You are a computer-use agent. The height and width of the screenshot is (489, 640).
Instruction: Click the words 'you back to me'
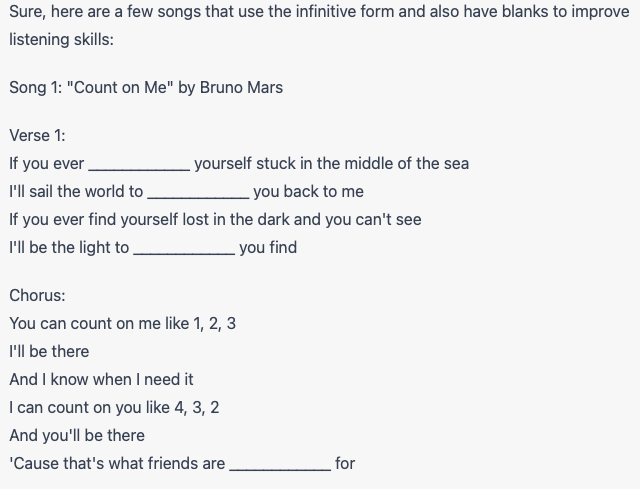click(x=309, y=192)
